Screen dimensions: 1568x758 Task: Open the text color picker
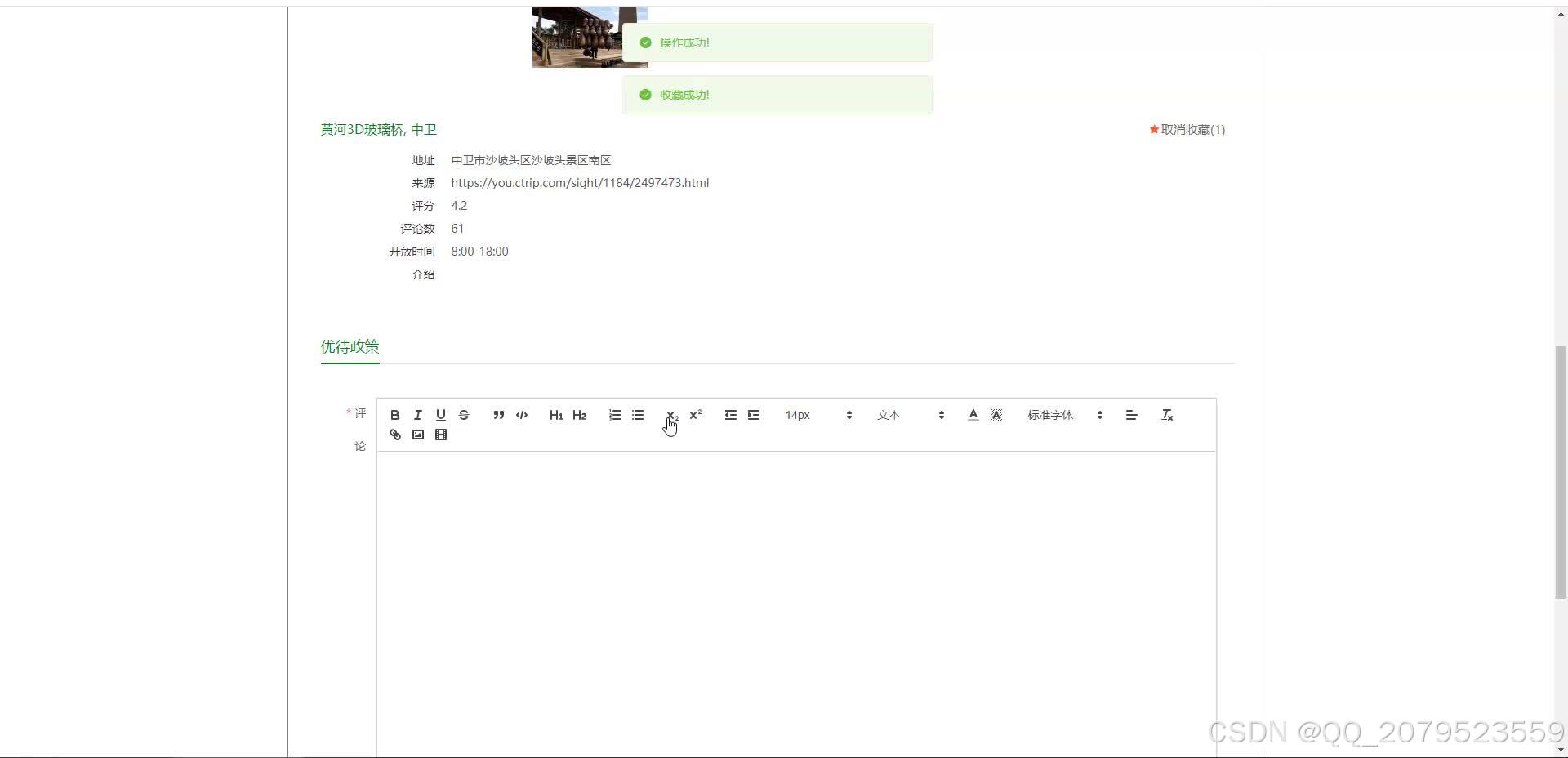click(973, 415)
